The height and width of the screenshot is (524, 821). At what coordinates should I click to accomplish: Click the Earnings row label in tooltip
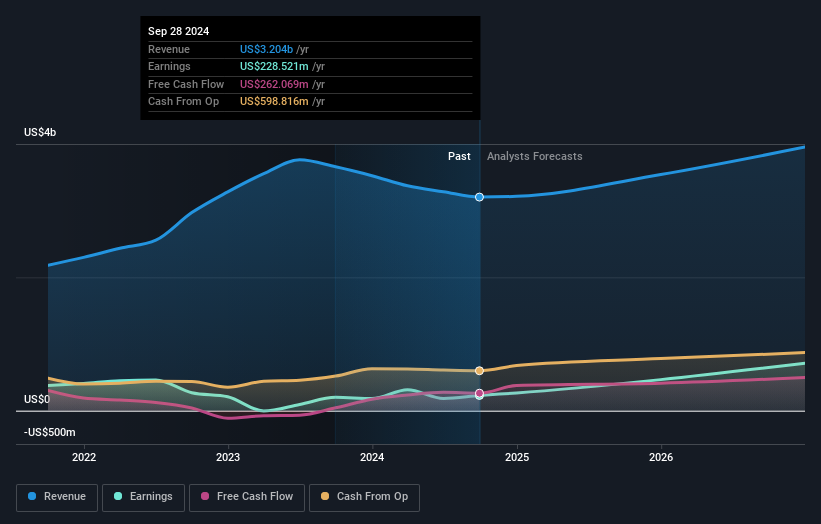169,66
